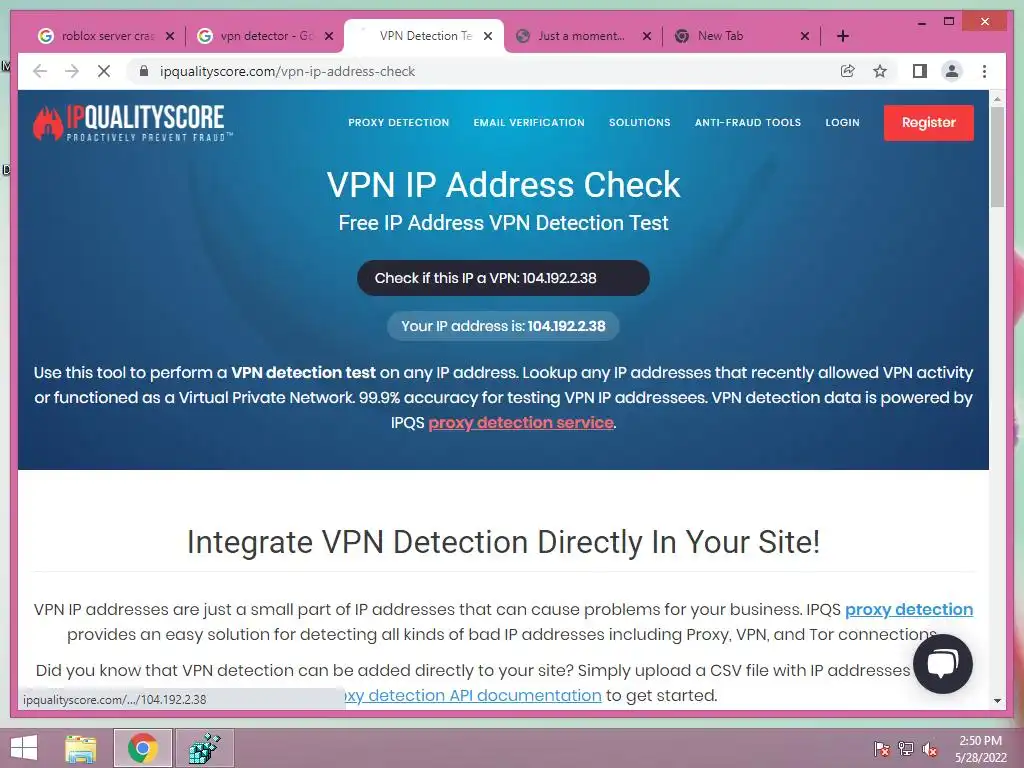The image size is (1024, 768).
Task: Open the Chrome profile avatar
Action: click(x=952, y=71)
